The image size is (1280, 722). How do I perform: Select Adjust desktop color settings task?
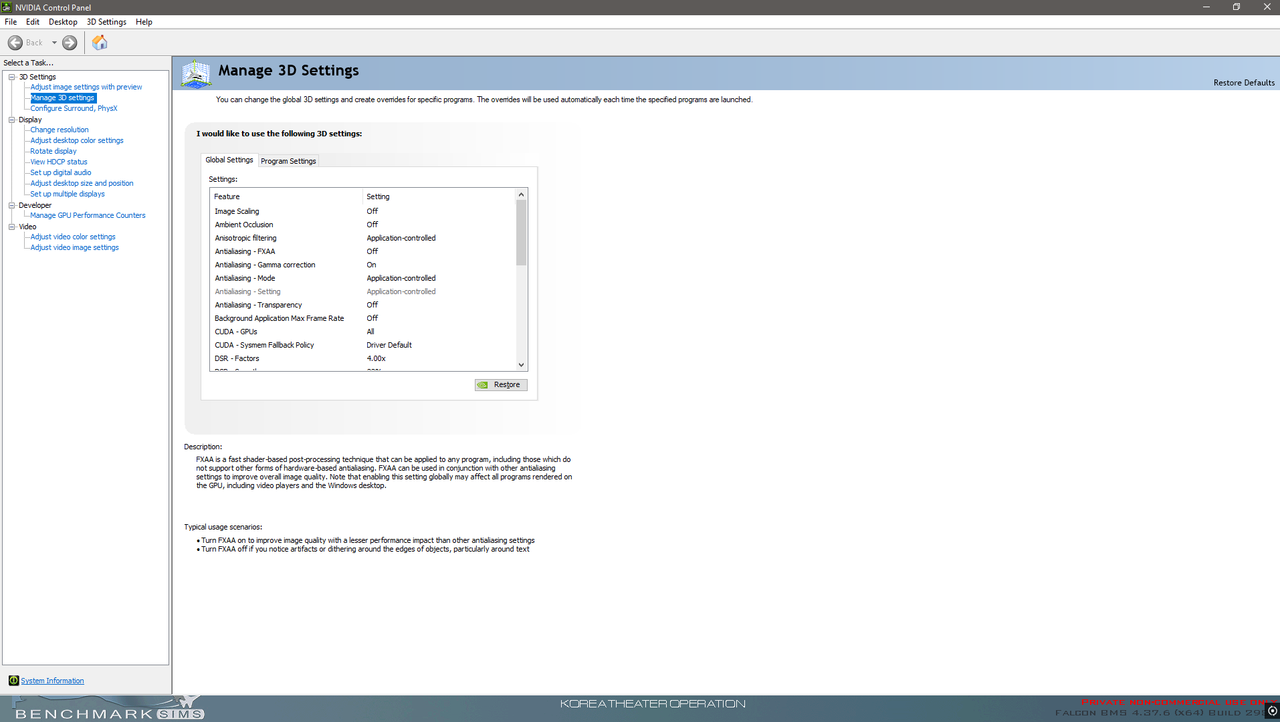[x=75, y=140]
